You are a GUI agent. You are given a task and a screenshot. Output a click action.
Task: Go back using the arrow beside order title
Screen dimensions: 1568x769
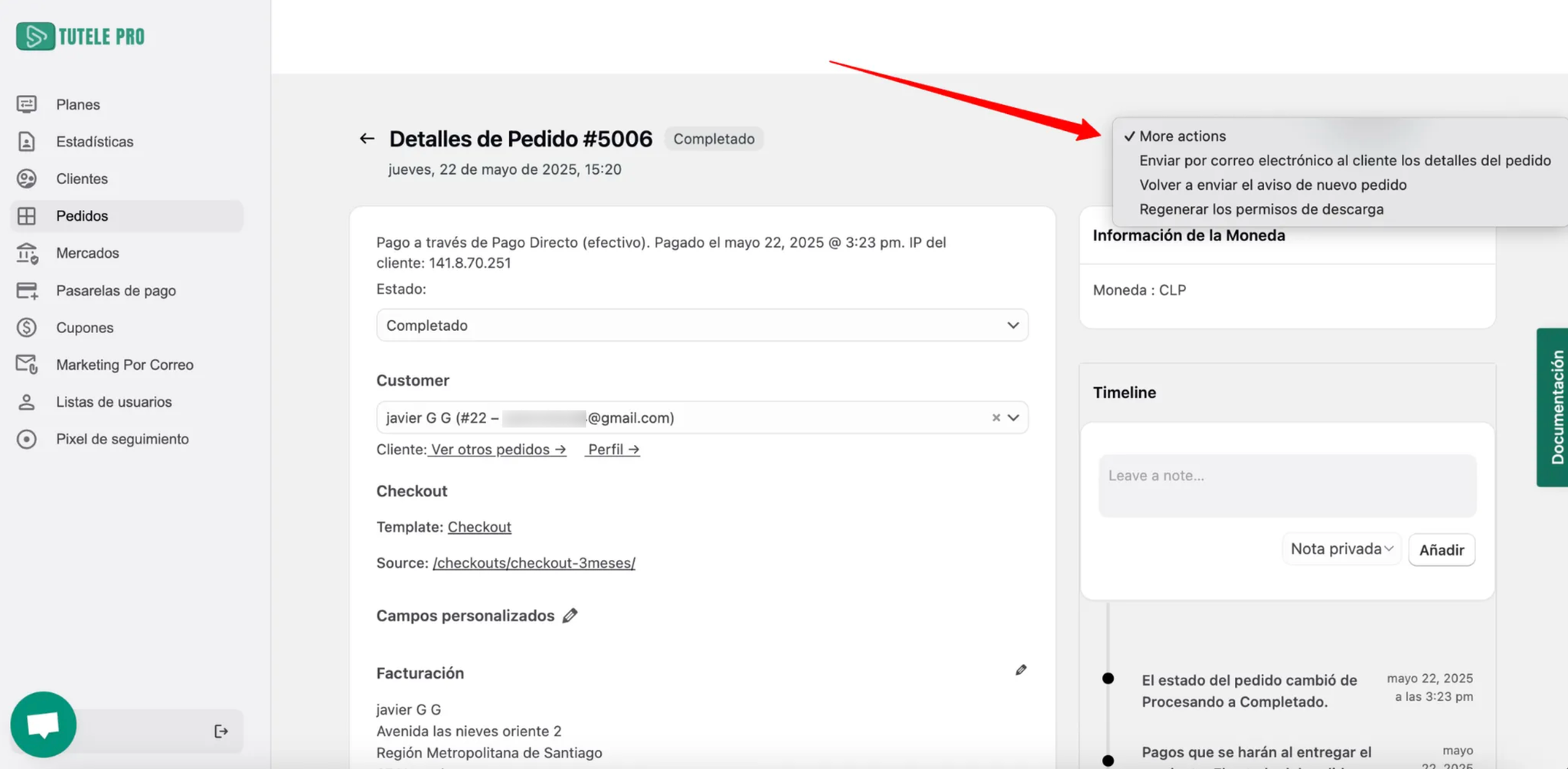(367, 139)
